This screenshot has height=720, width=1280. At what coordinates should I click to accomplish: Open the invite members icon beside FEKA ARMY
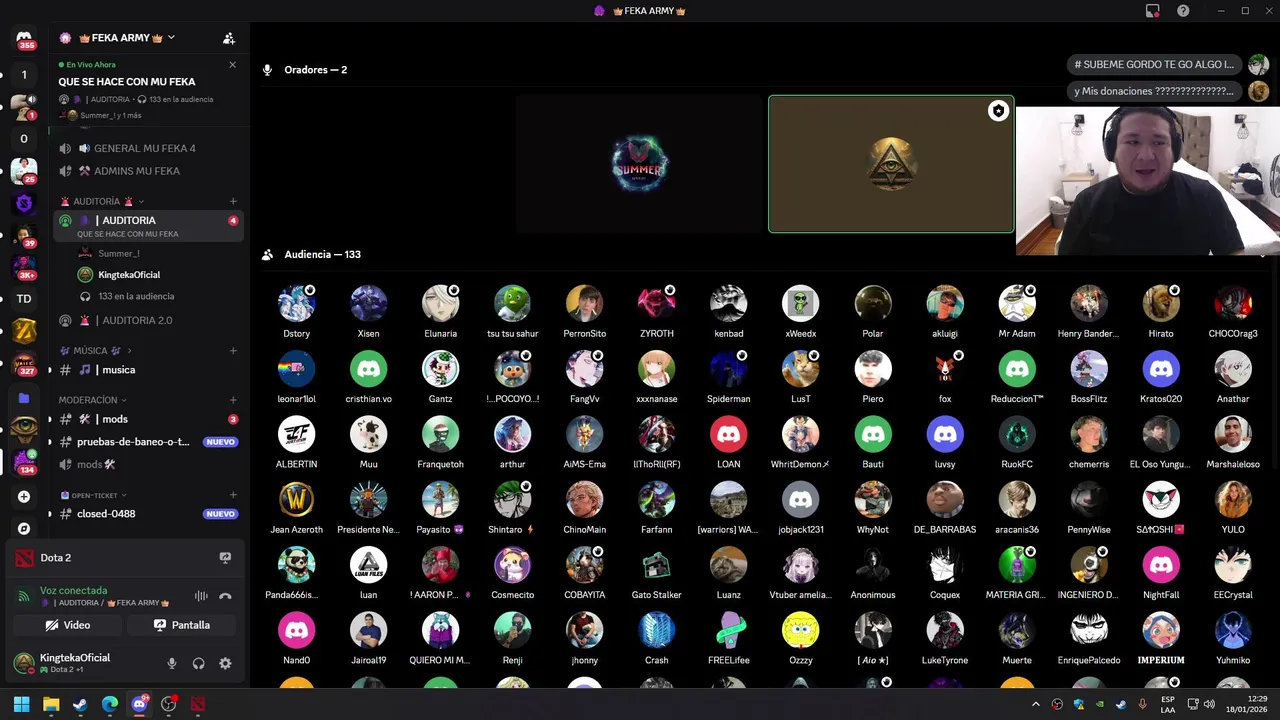(229, 38)
